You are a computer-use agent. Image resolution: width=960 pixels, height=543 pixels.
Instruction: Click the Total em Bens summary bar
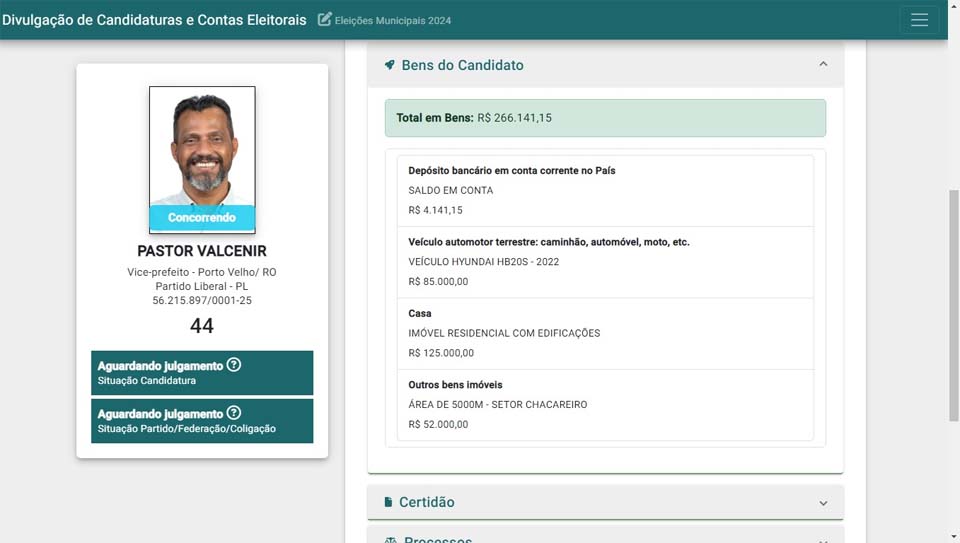tap(605, 118)
